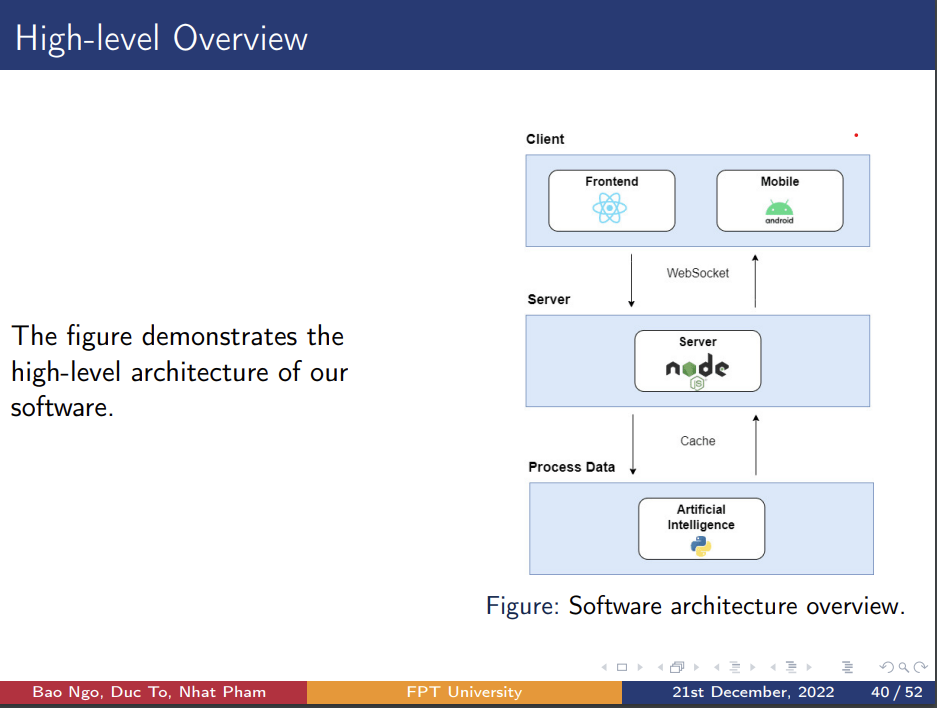Click the "Process Data" heading
This screenshot has height=708, width=937.
coord(572,467)
